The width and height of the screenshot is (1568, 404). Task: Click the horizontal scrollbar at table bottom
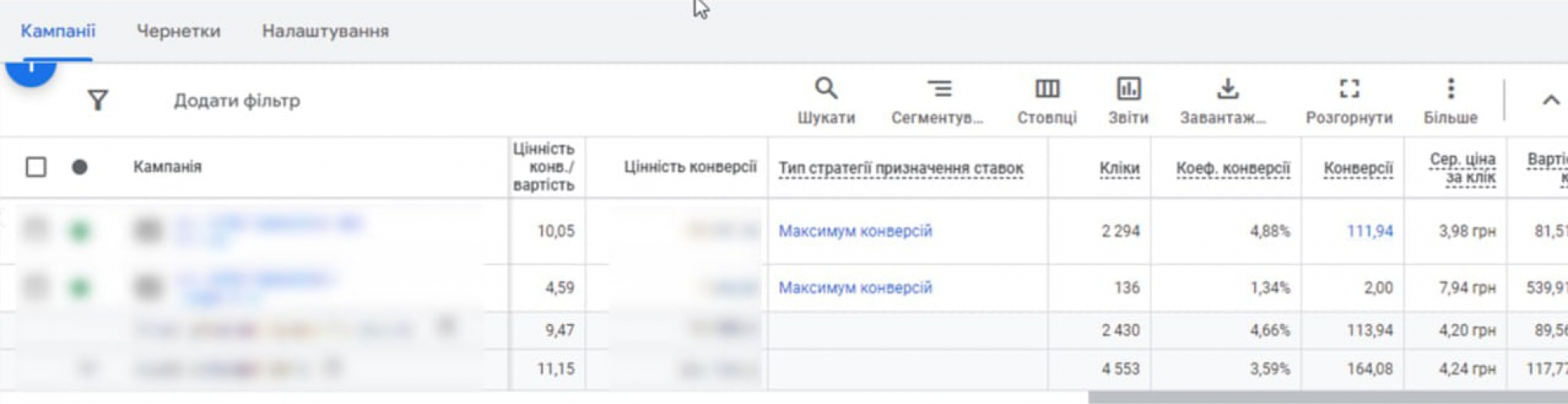[1327, 398]
